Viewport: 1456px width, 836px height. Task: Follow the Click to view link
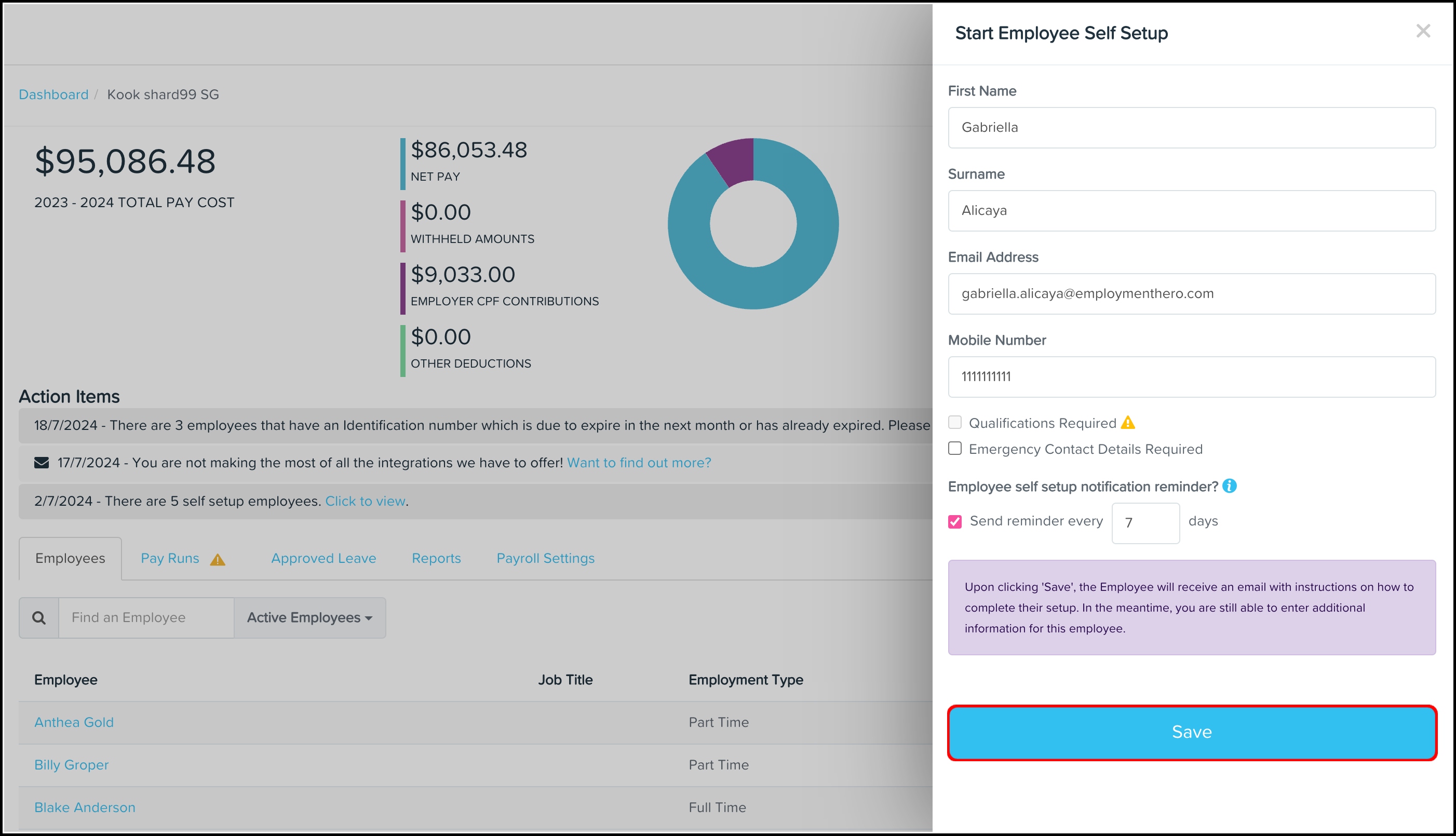tap(365, 501)
